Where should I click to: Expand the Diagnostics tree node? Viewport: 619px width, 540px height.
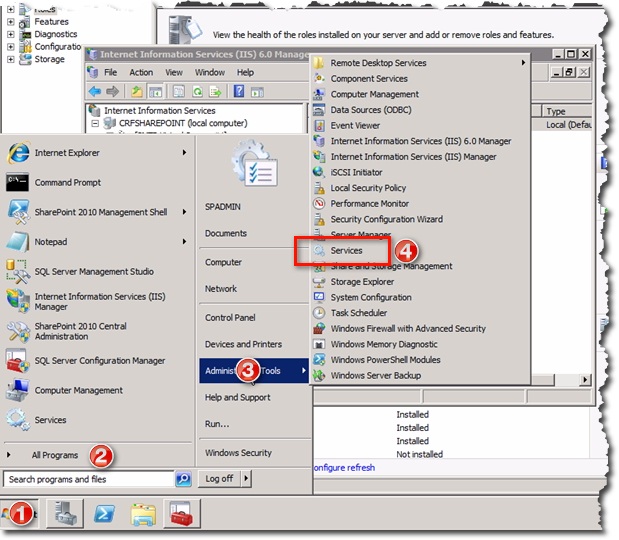tap(11, 34)
